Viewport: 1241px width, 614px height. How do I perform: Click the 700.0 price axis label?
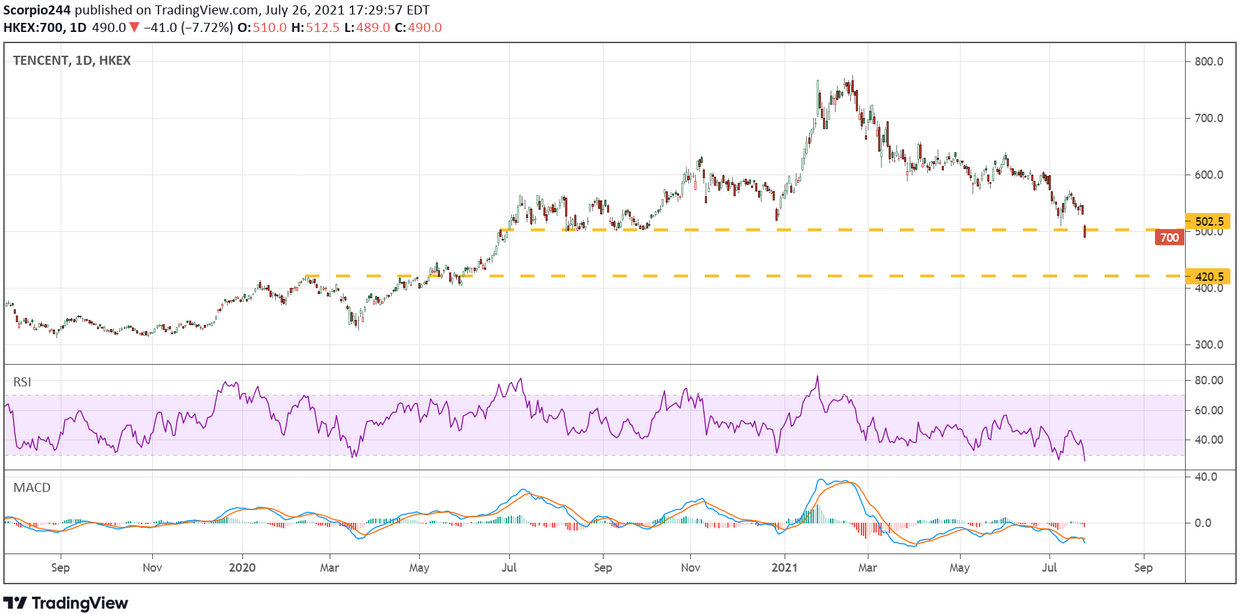(1210, 118)
